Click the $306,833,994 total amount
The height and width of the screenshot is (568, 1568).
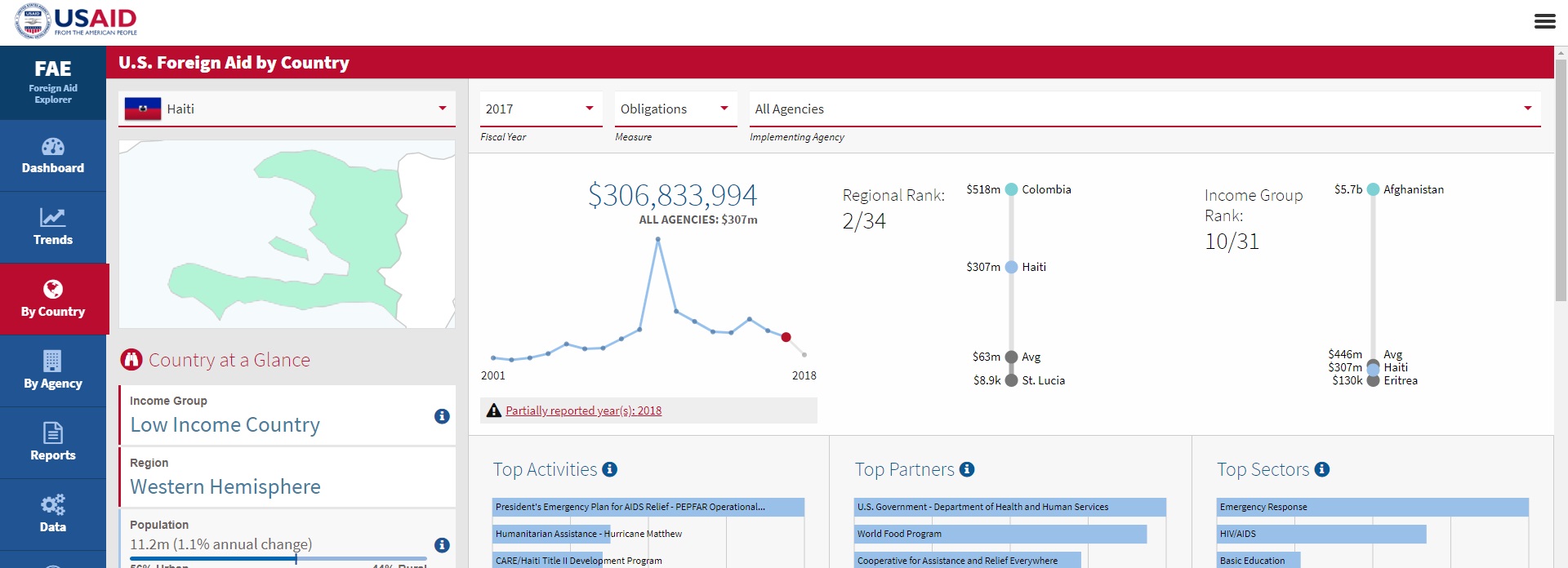coord(672,195)
